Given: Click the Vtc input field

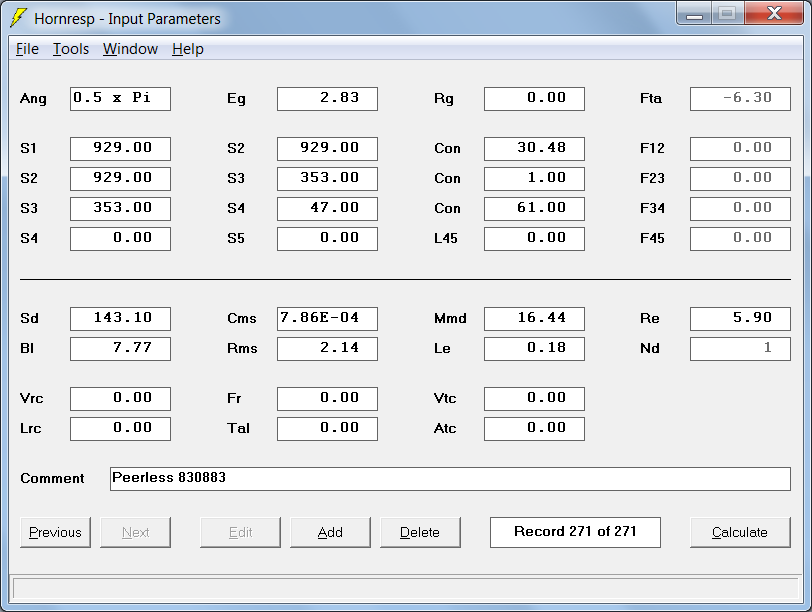Looking at the screenshot, I should (534, 399).
